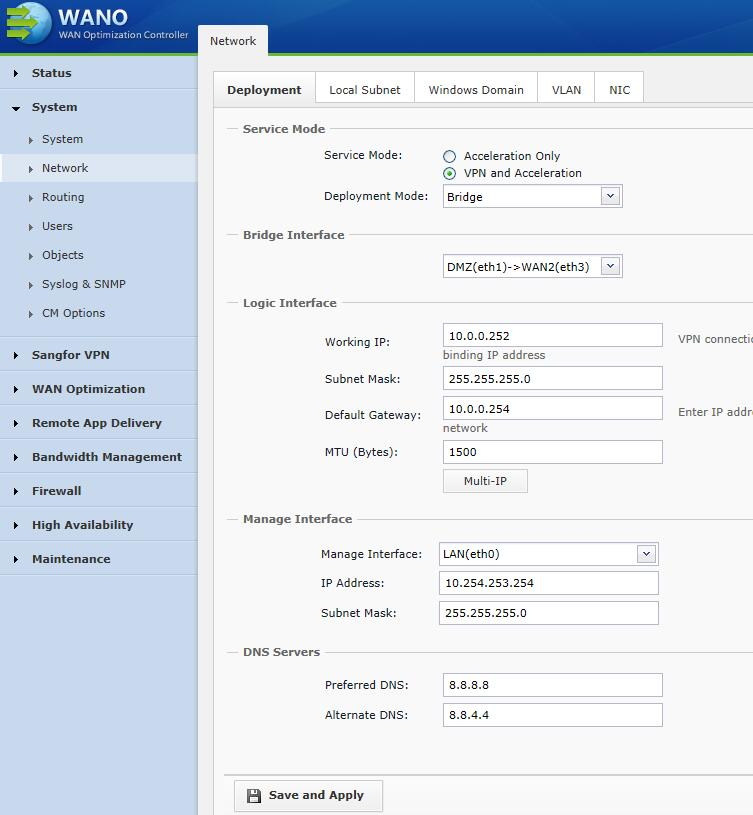Open Syslog & SNMP settings
This screenshot has width=753, height=815.
coord(84,284)
